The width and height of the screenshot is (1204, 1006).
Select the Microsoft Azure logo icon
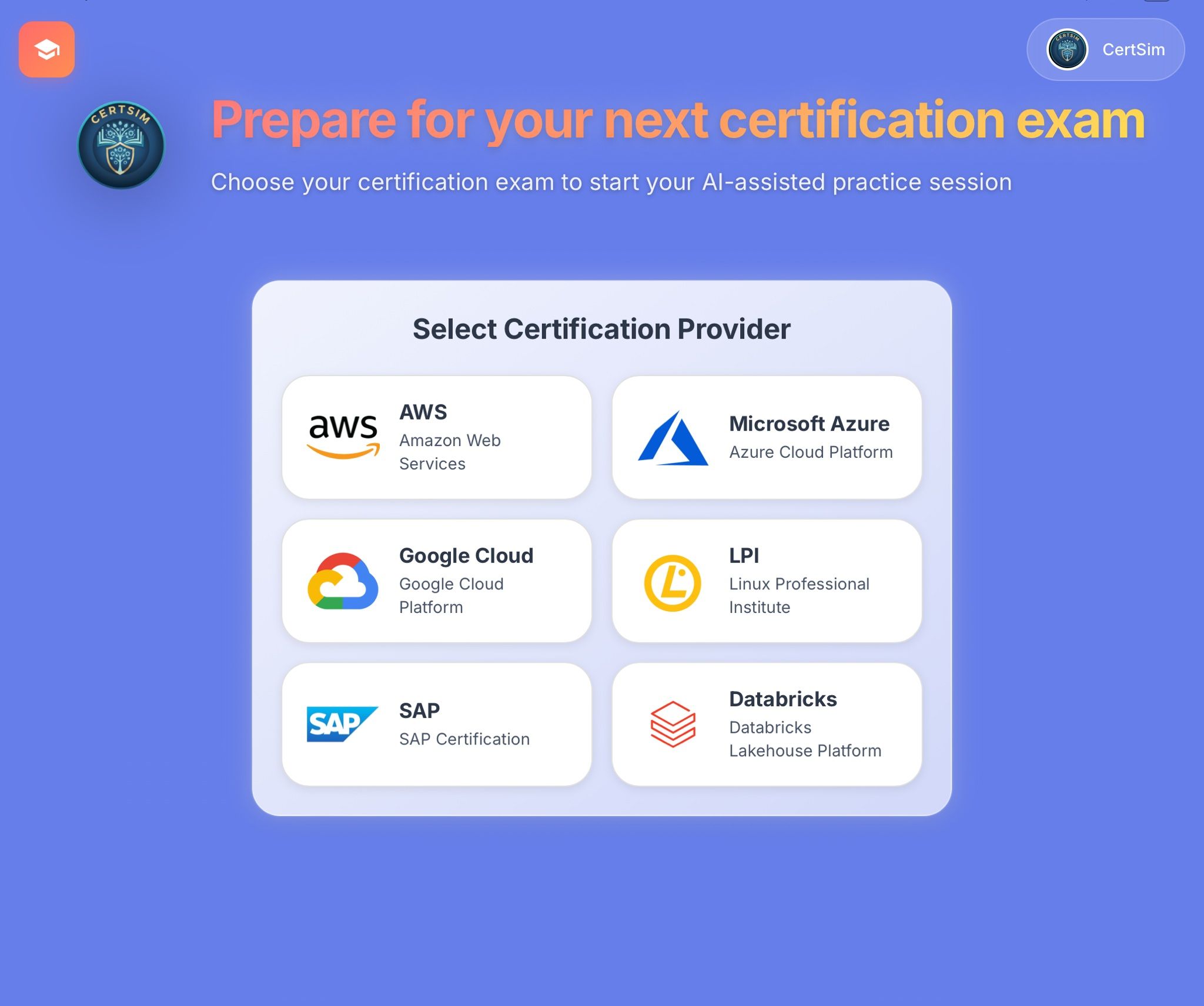point(673,438)
